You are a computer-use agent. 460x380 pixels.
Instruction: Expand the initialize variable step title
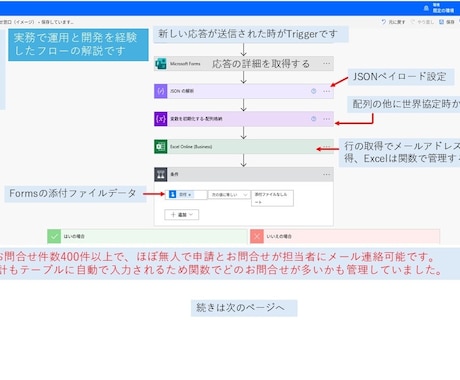pos(196,119)
